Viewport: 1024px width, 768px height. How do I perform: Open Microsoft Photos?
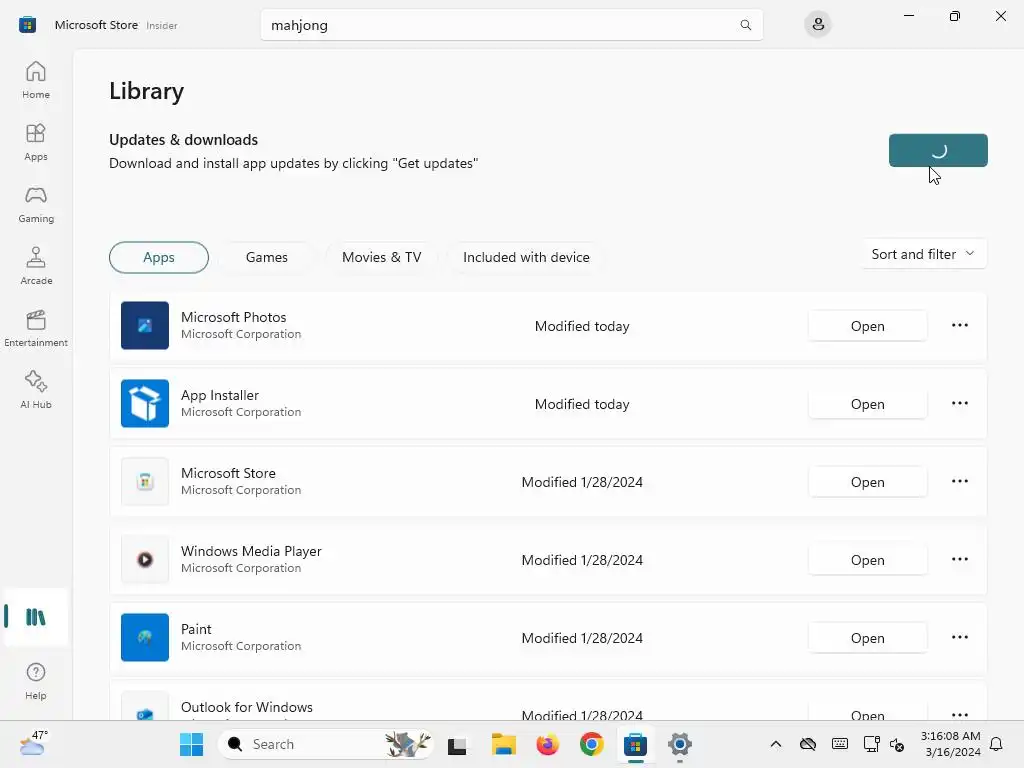coord(867,326)
